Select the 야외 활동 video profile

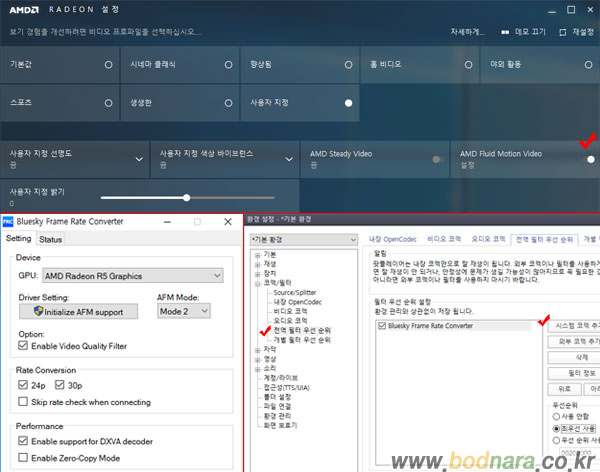click(540, 65)
